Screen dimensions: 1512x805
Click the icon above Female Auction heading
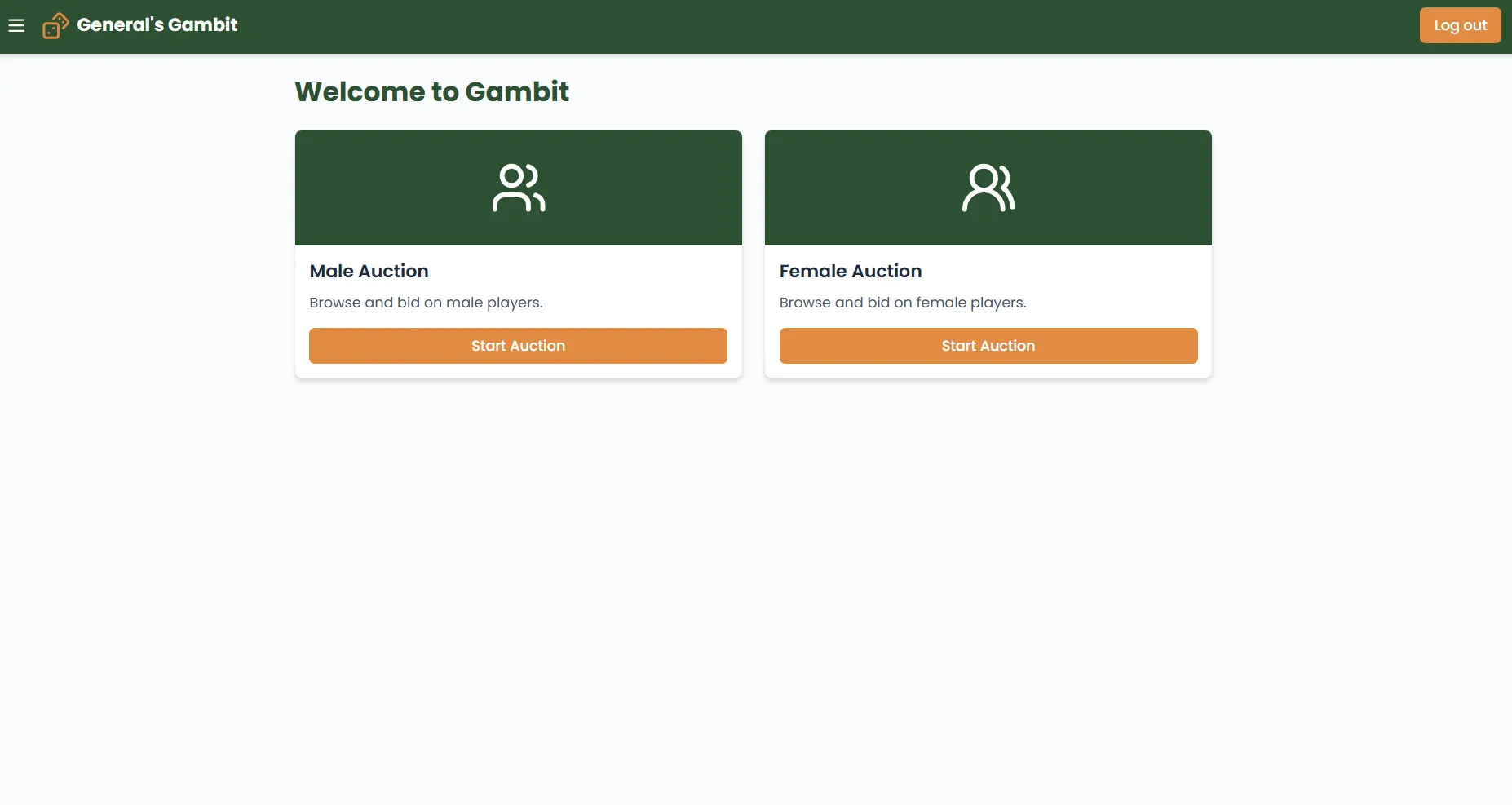(x=988, y=188)
